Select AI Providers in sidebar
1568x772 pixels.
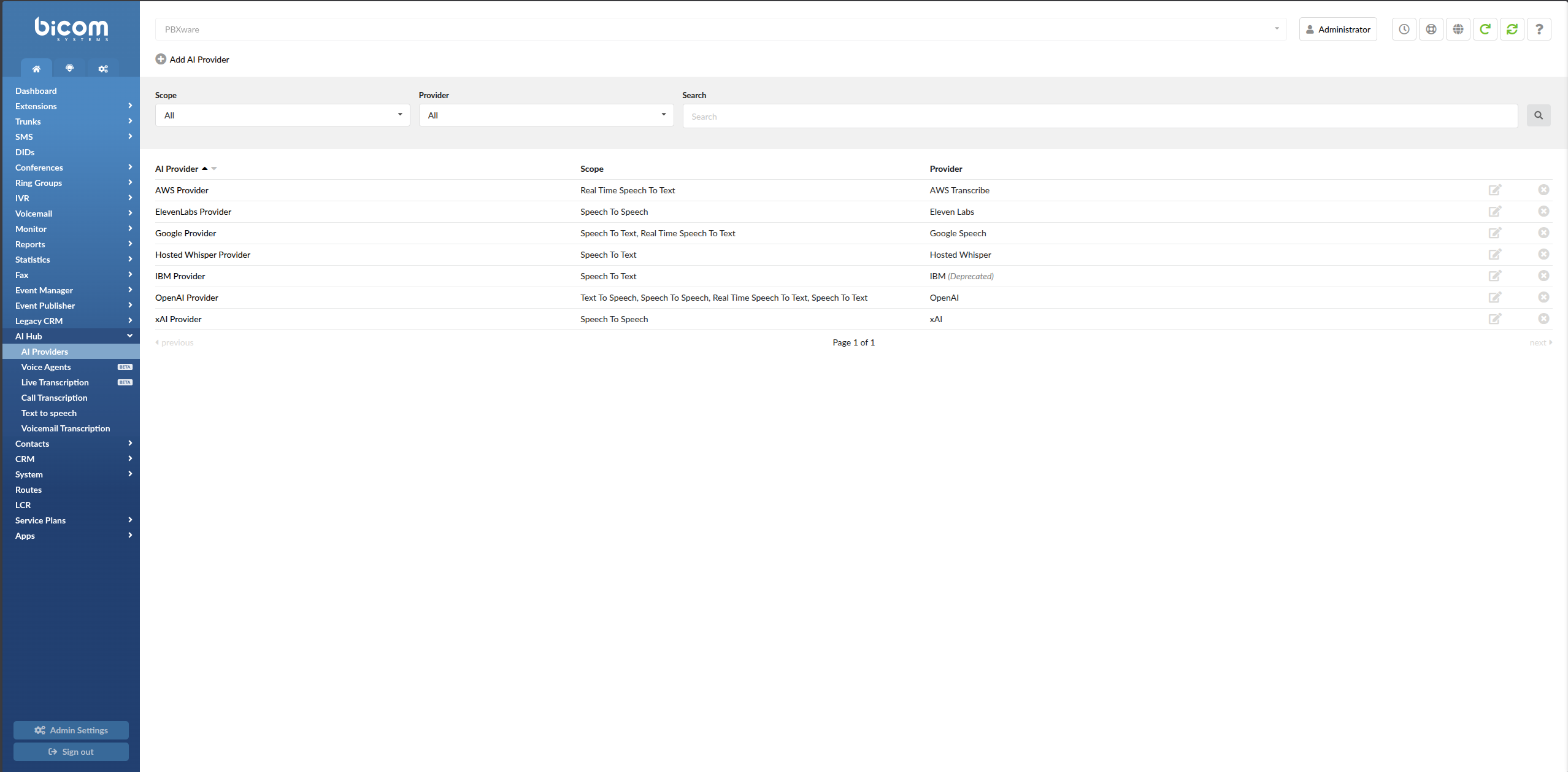(71, 352)
